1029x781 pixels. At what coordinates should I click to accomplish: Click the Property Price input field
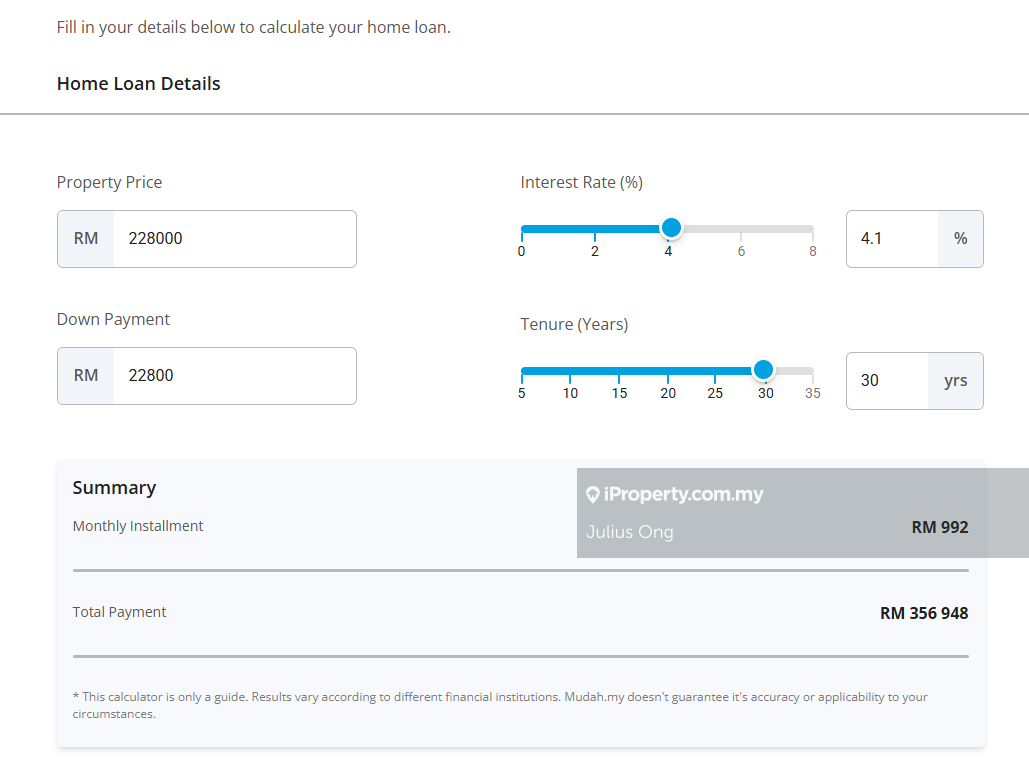(x=235, y=239)
